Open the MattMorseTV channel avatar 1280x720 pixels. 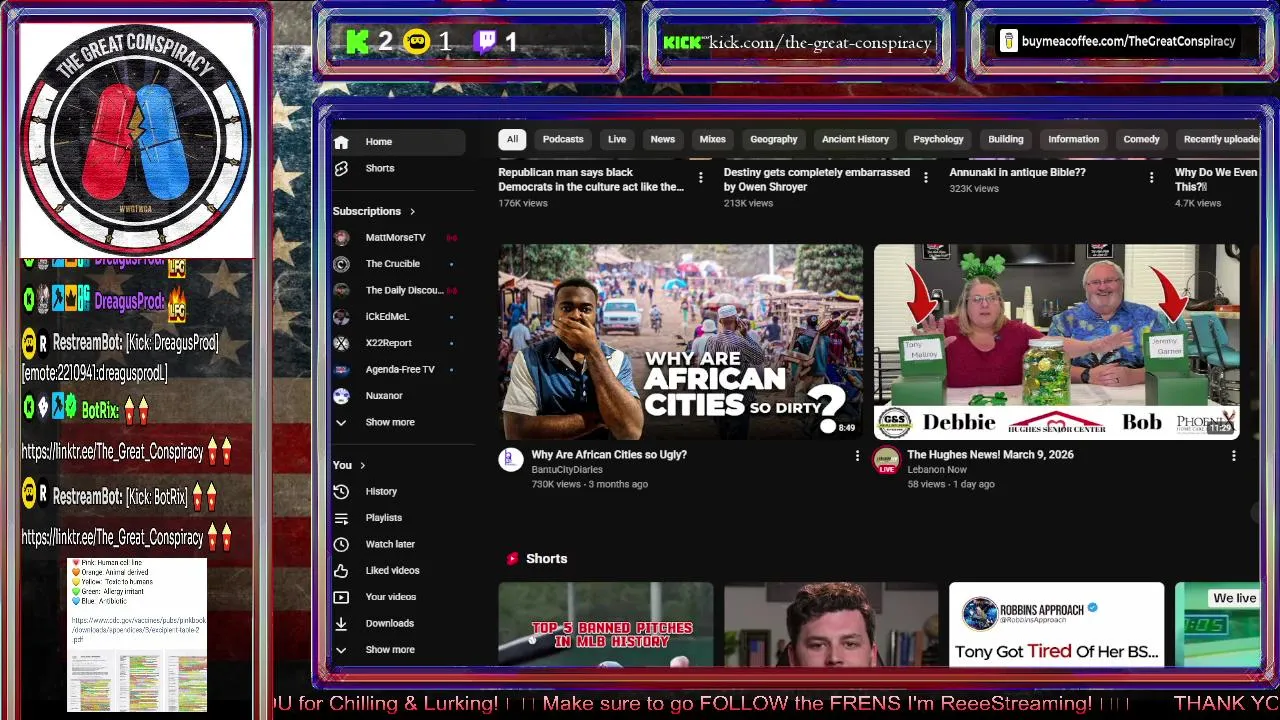tap(341, 238)
